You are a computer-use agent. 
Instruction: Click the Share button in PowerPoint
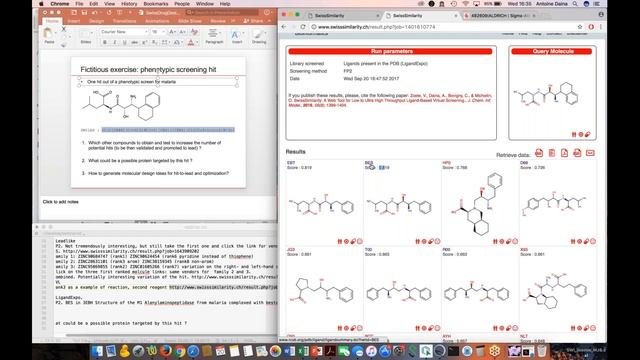253,21
